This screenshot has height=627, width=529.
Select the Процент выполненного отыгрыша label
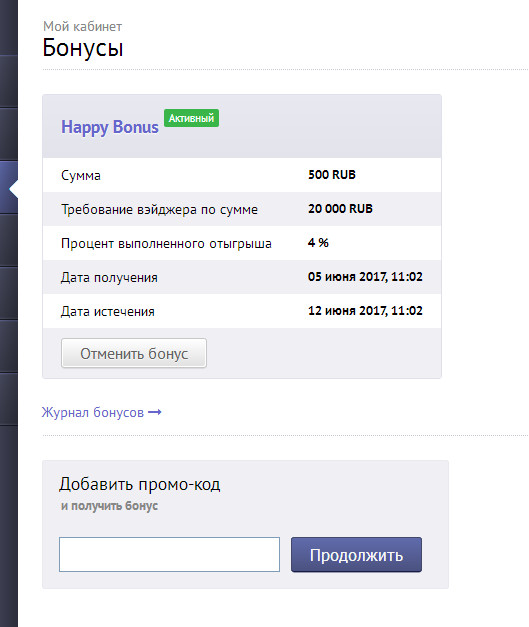[166, 244]
